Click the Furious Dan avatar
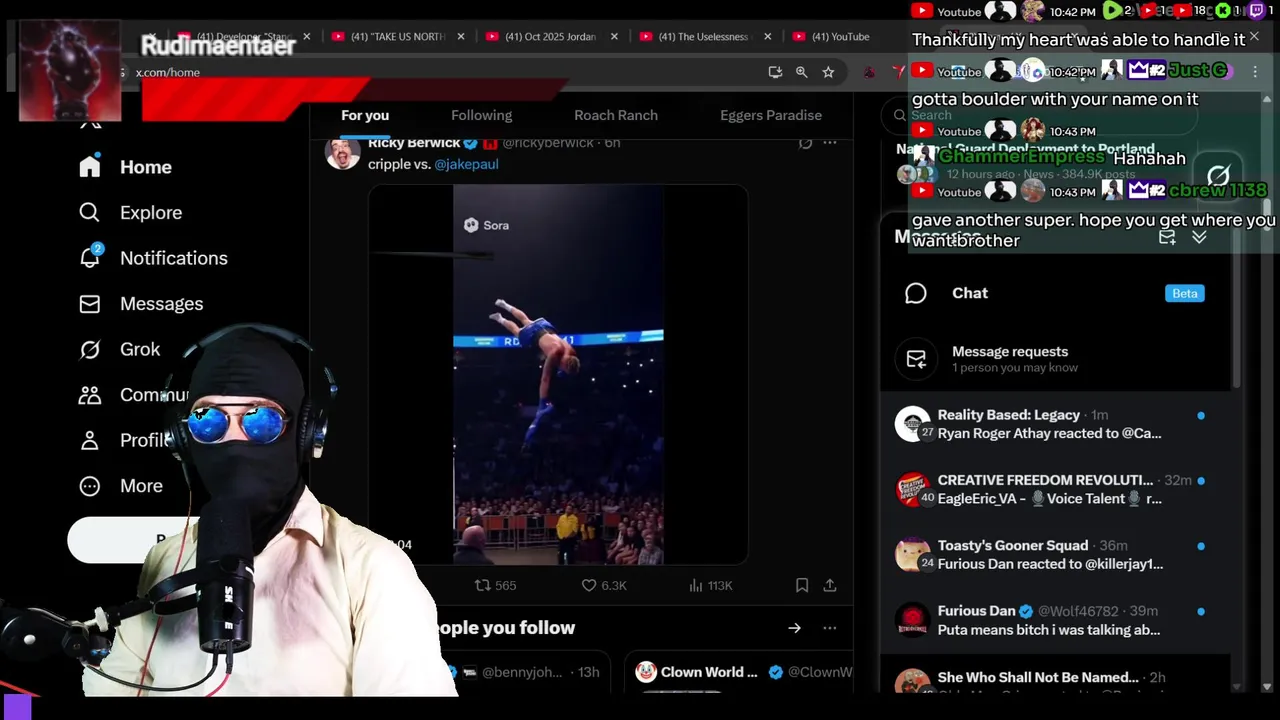Screen dimensions: 1280x720 912,620
